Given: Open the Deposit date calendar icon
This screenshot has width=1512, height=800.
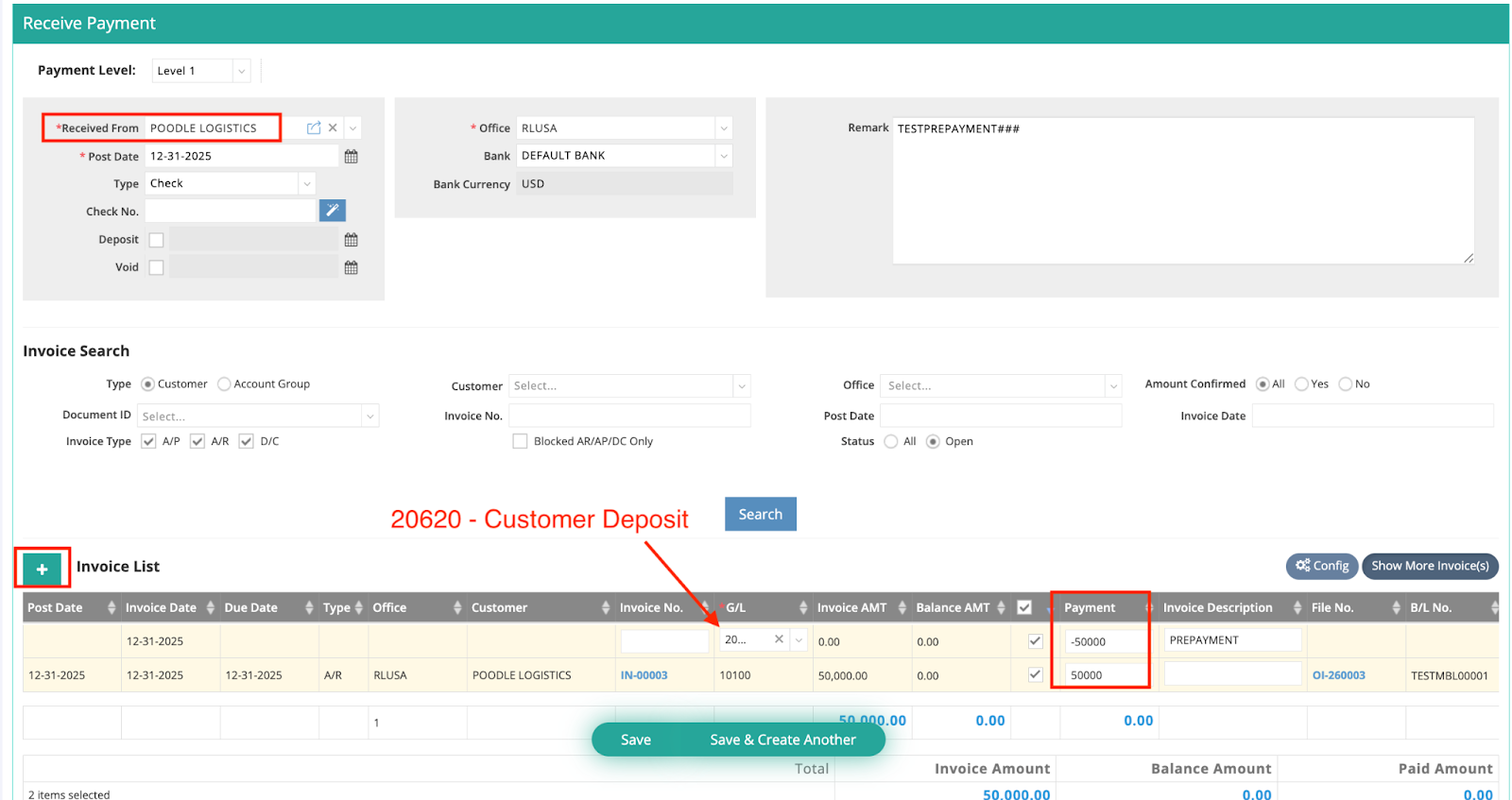Looking at the screenshot, I should (x=351, y=240).
